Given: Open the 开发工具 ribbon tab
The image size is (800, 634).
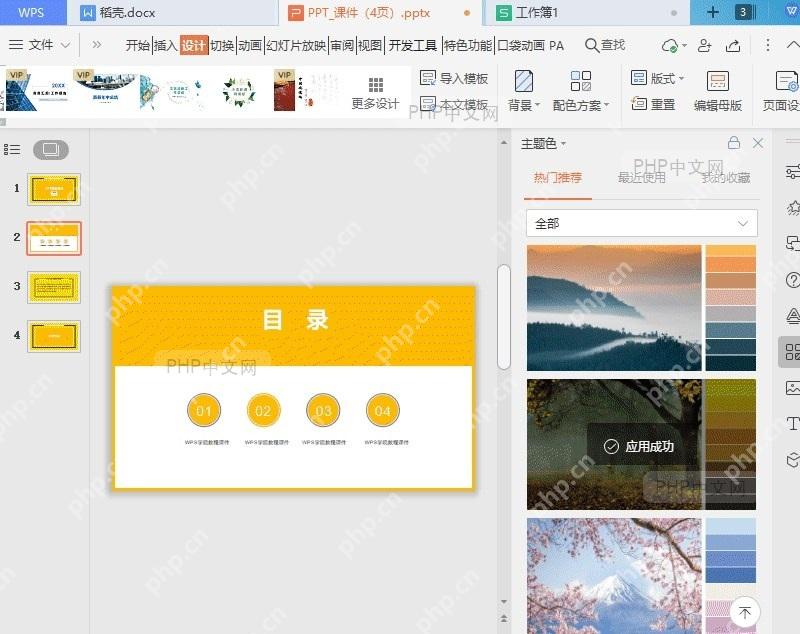Looking at the screenshot, I should [413, 46].
